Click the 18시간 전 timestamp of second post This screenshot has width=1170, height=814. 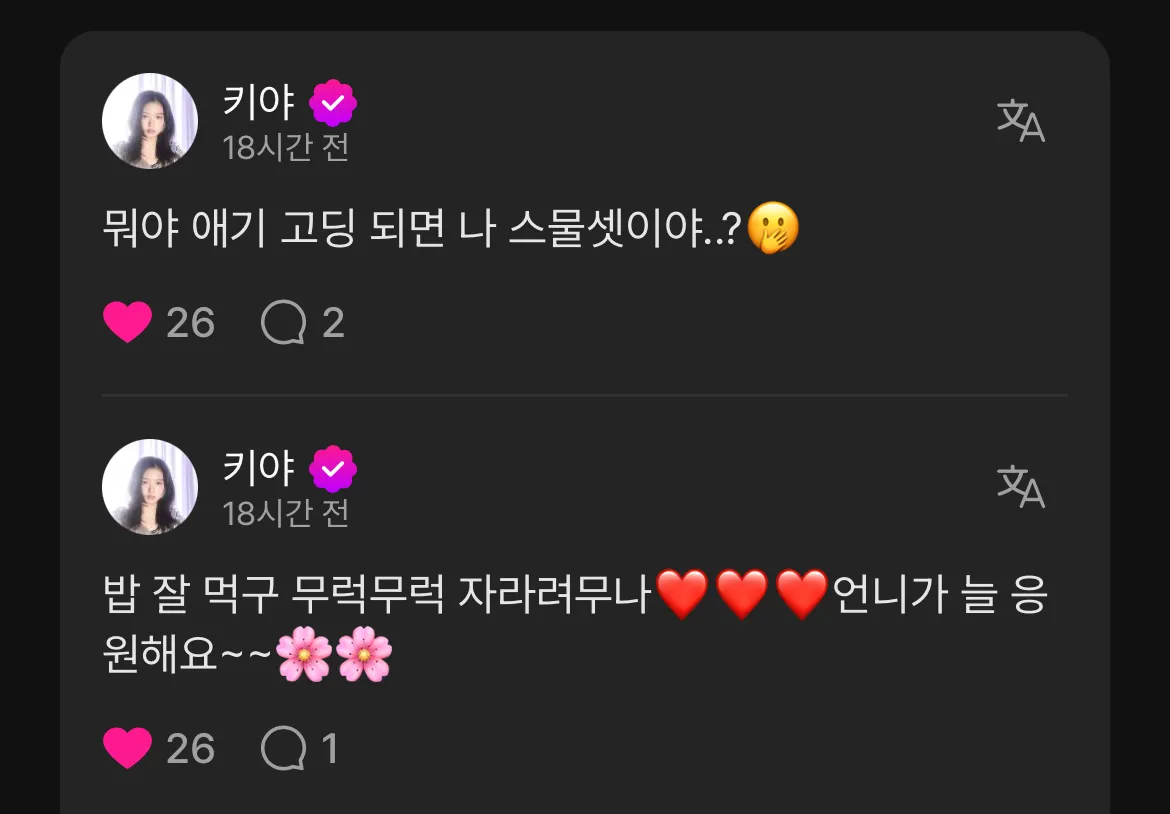286,513
